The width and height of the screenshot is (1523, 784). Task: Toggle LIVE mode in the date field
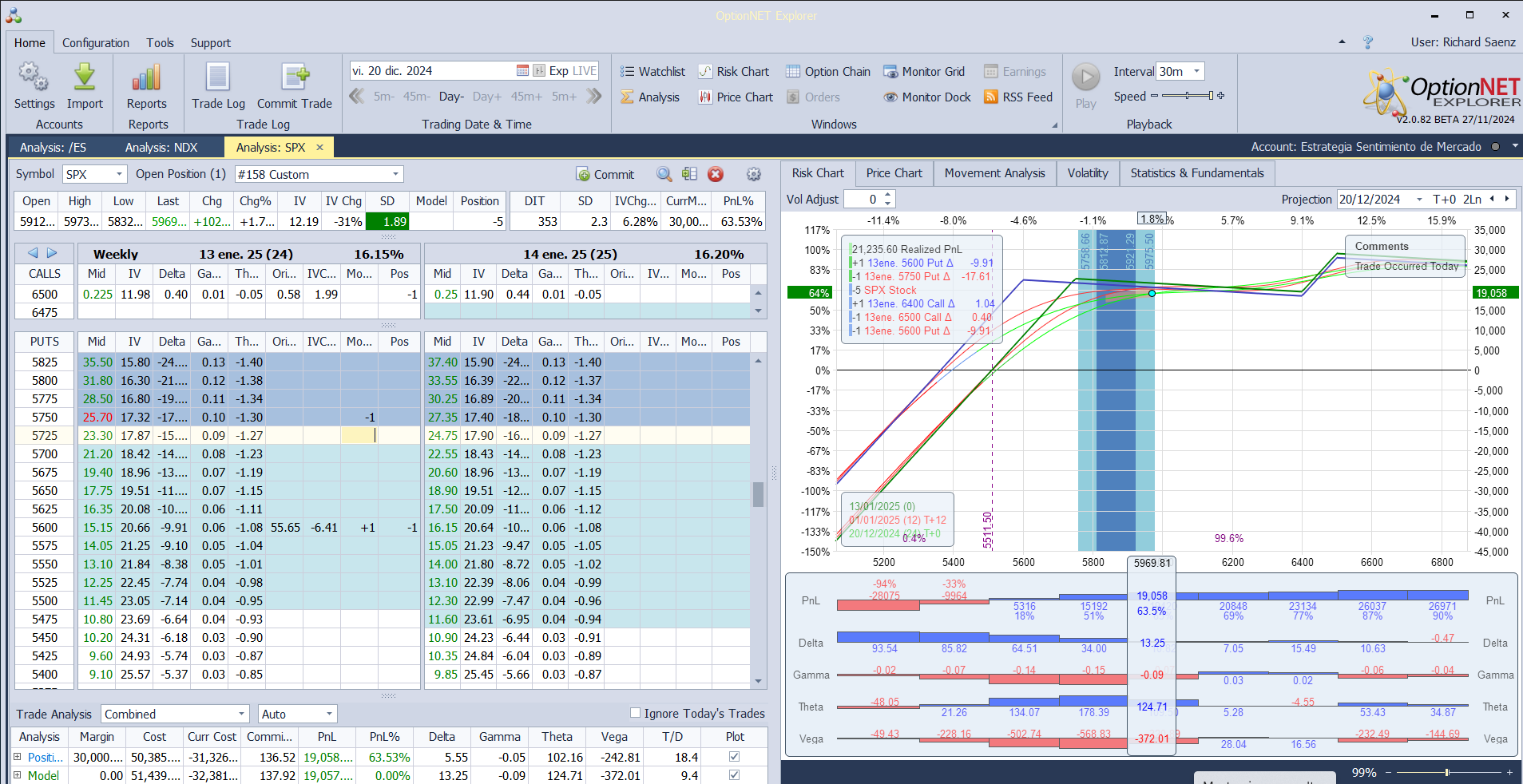[x=585, y=71]
